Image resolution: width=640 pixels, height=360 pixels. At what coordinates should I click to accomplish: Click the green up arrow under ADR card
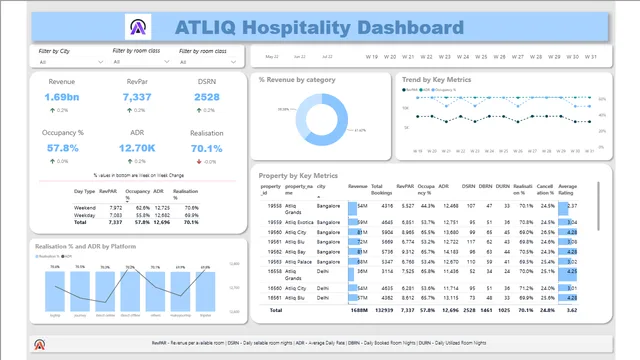click(130, 161)
